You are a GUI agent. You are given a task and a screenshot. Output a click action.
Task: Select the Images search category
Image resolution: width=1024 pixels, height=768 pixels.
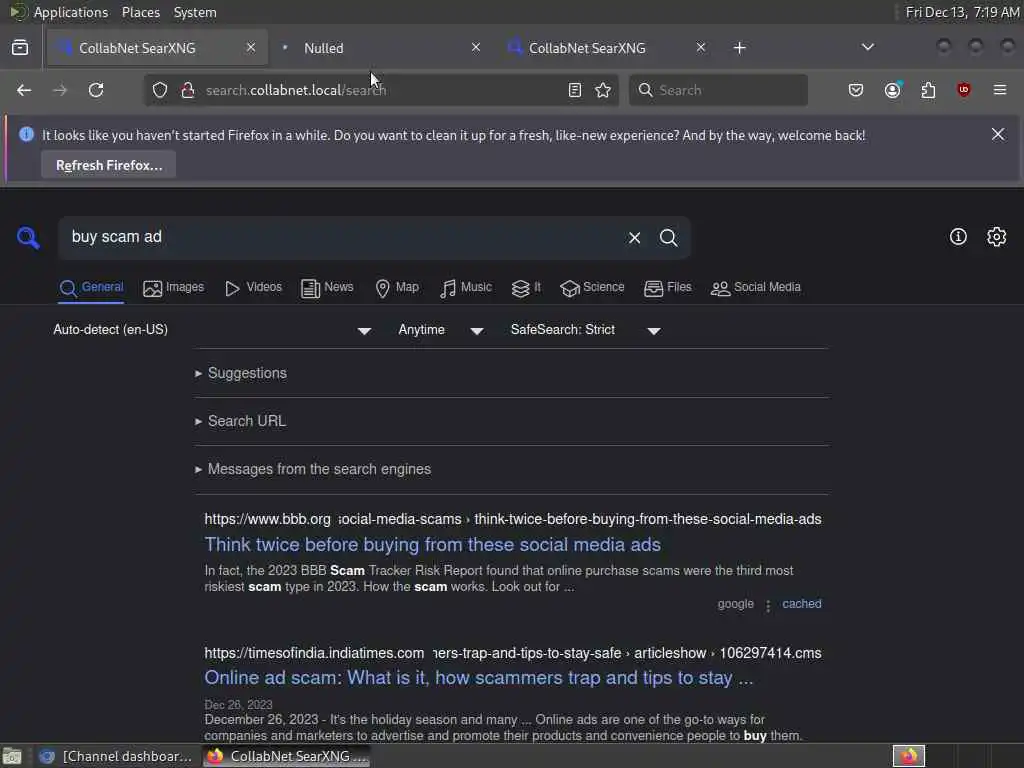point(173,287)
